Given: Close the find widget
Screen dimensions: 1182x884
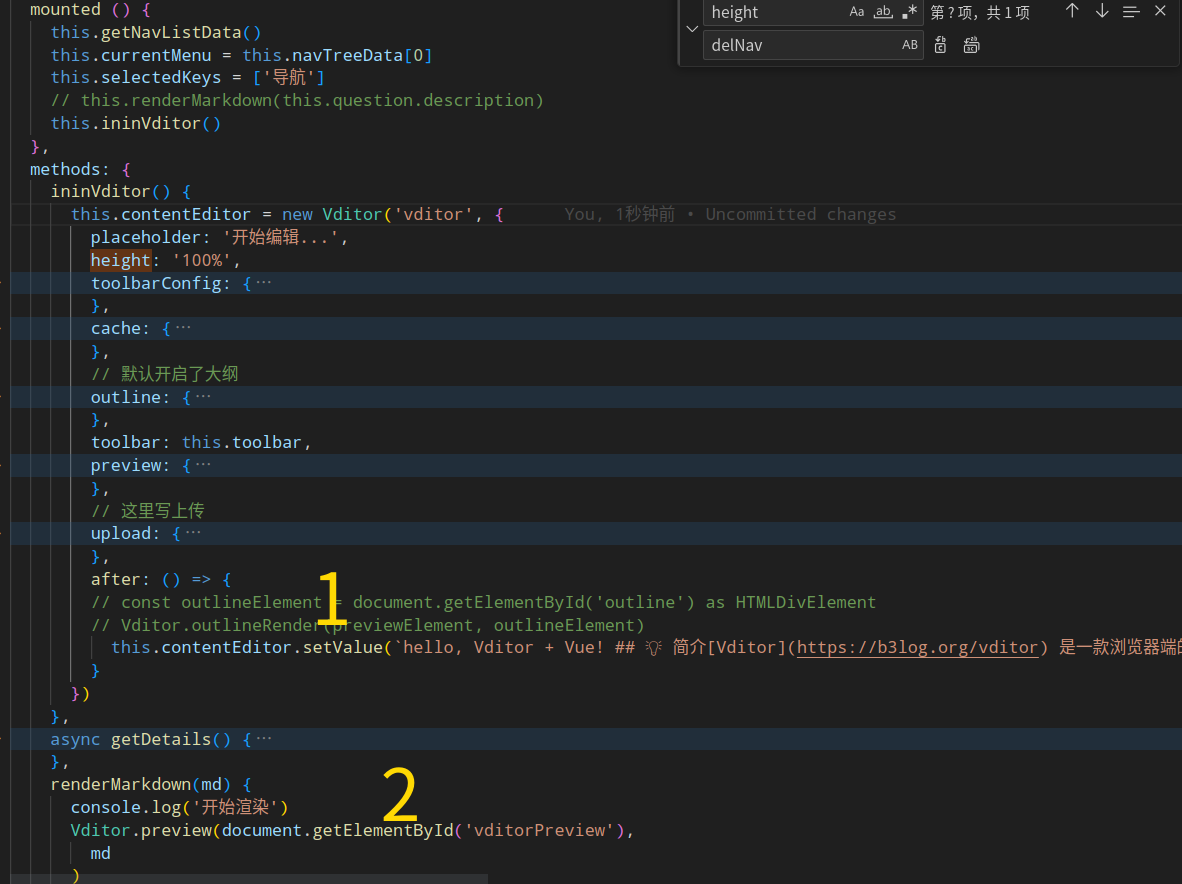Looking at the screenshot, I should click(x=1160, y=11).
